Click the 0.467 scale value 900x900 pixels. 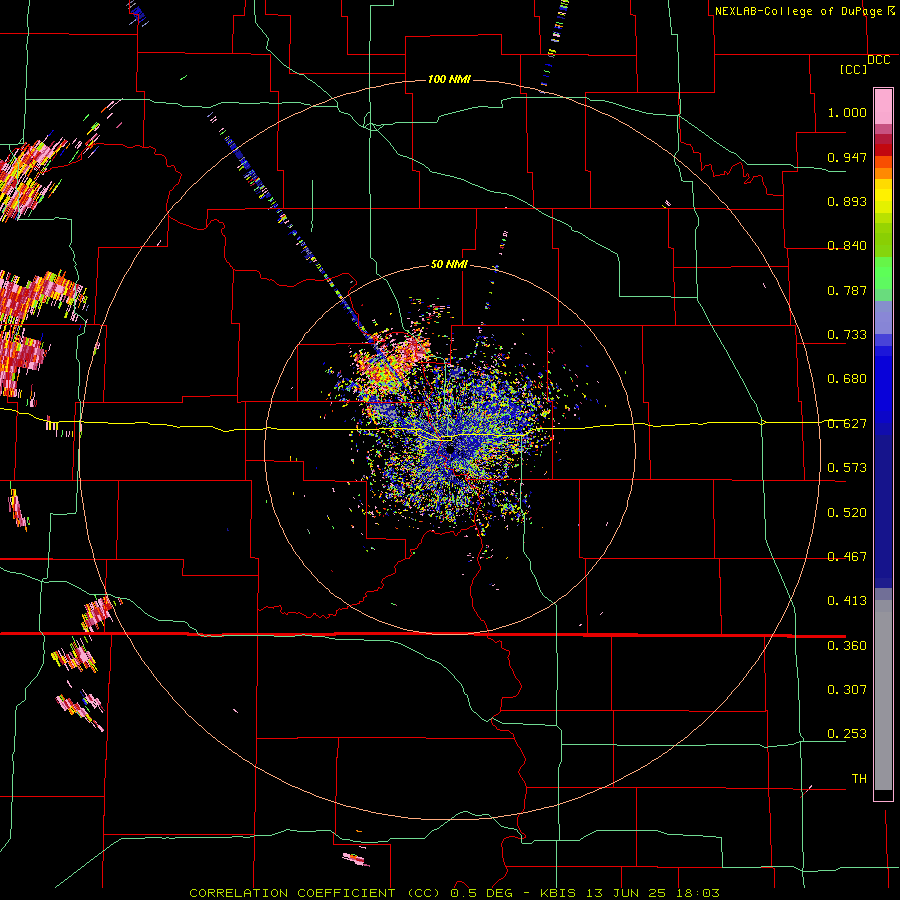pyautogui.click(x=847, y=556)
